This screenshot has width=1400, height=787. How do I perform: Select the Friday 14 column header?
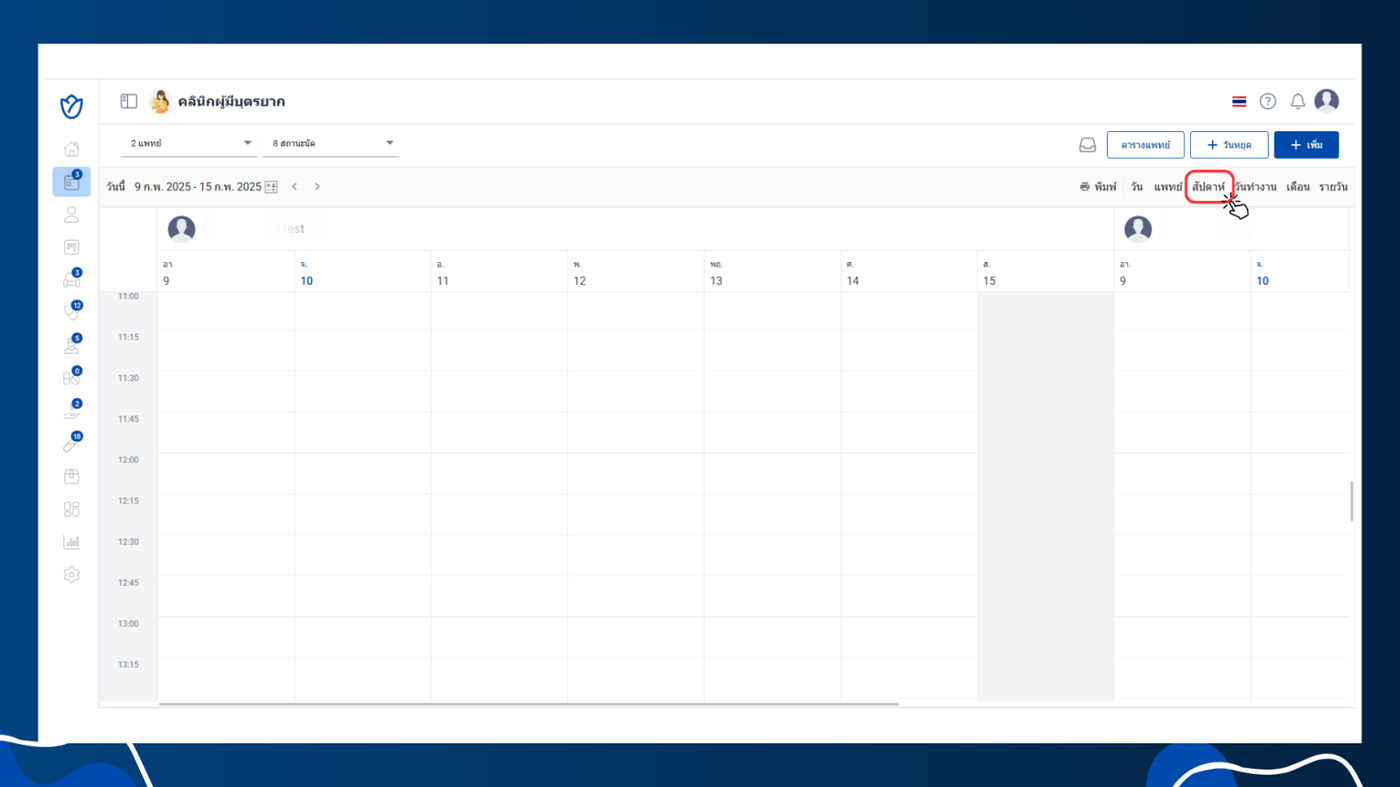tap(909, 272)
